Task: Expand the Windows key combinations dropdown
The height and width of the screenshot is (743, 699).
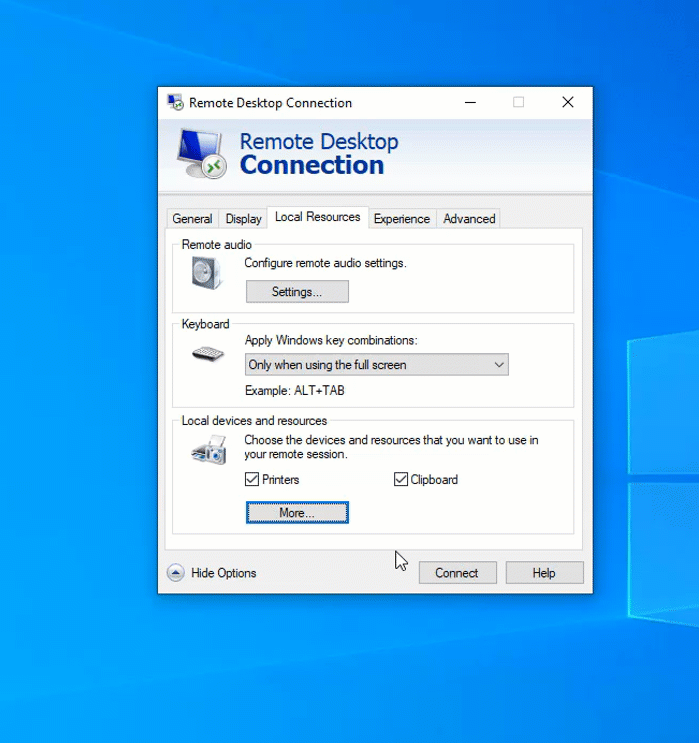Action: pos(377,364)
